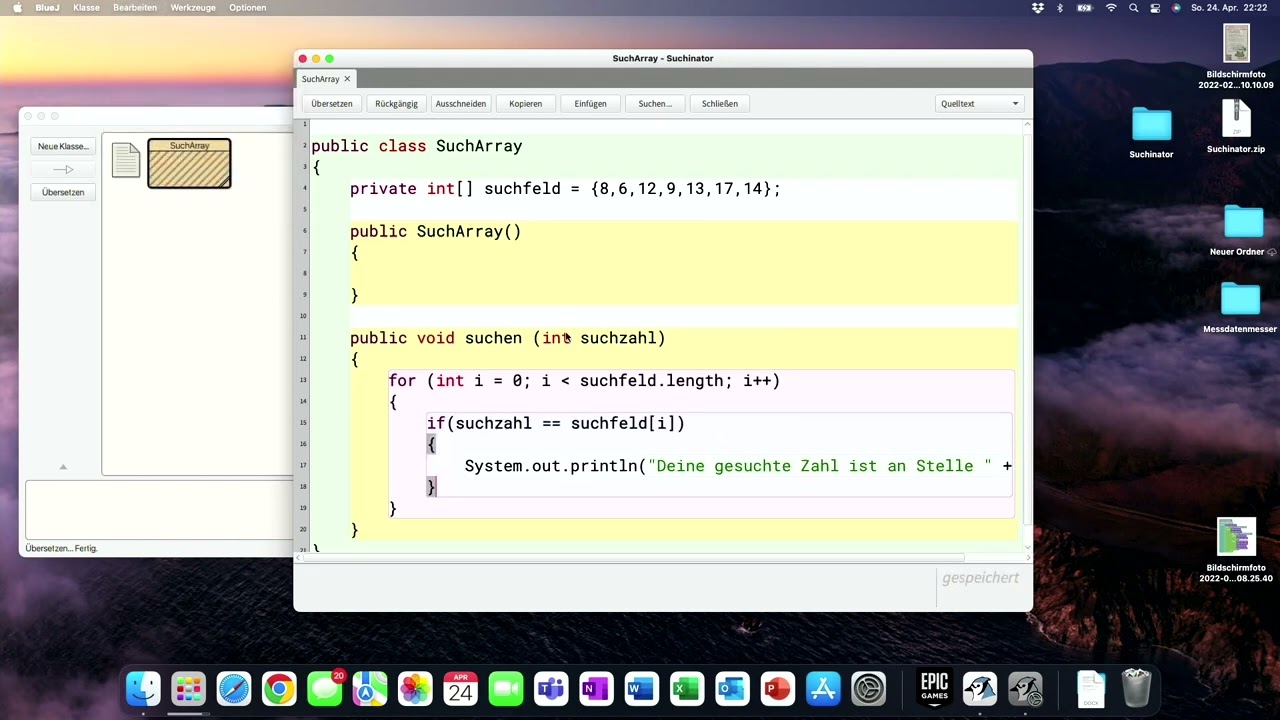
Task: Open the README note icon
Action: pyautogui.click(x=126, y=160)
